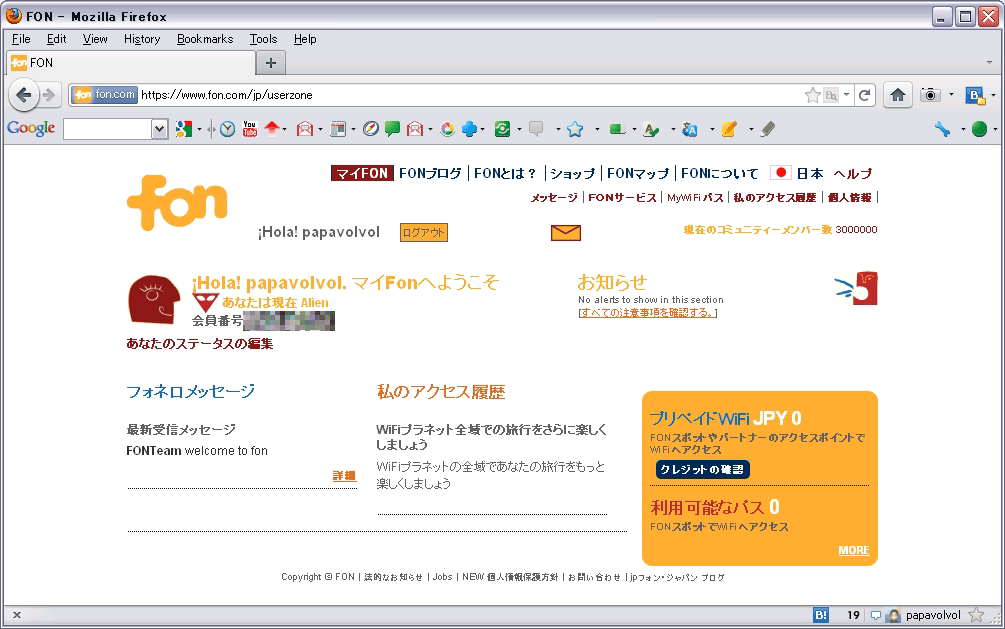Viewport: 1005px width, 629px height.
Task: Click the blue star bookmarks toolbar icon
Action: 575,129
